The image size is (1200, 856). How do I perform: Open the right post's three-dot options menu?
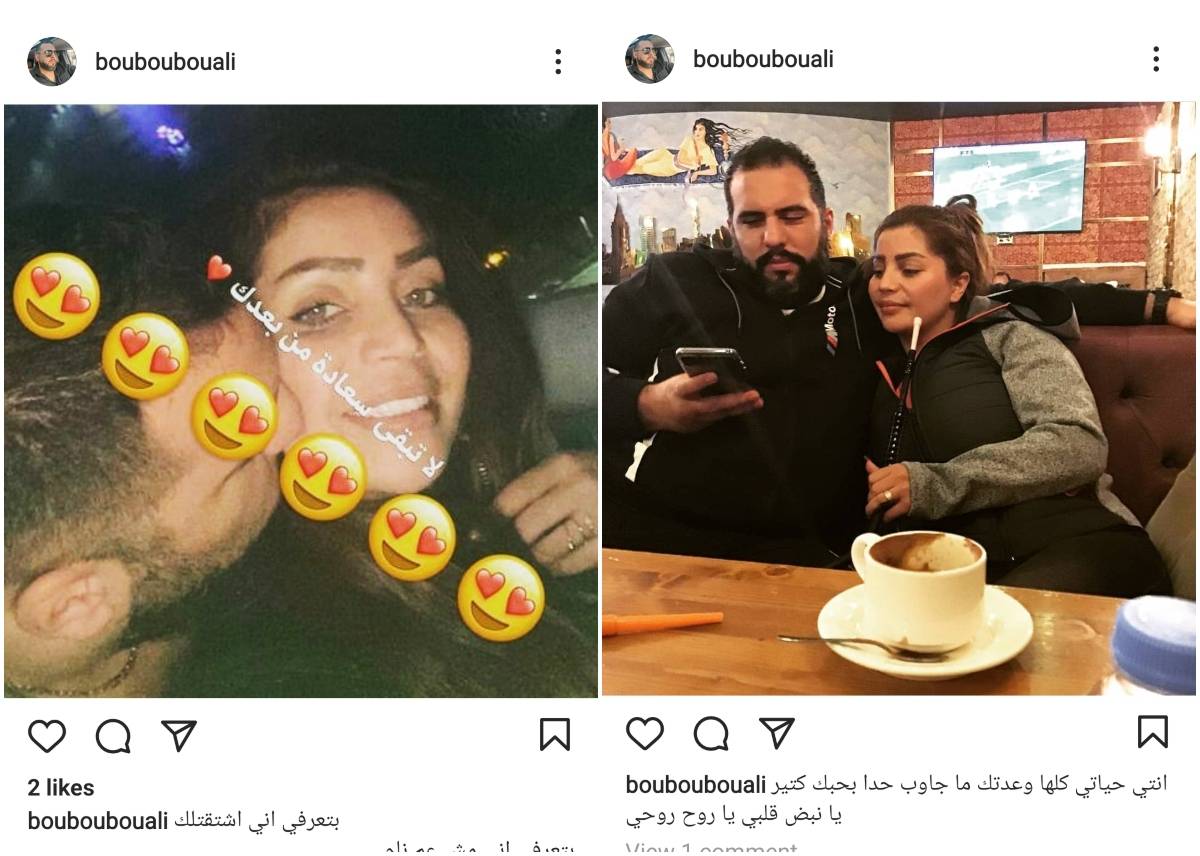(1156, 59)
